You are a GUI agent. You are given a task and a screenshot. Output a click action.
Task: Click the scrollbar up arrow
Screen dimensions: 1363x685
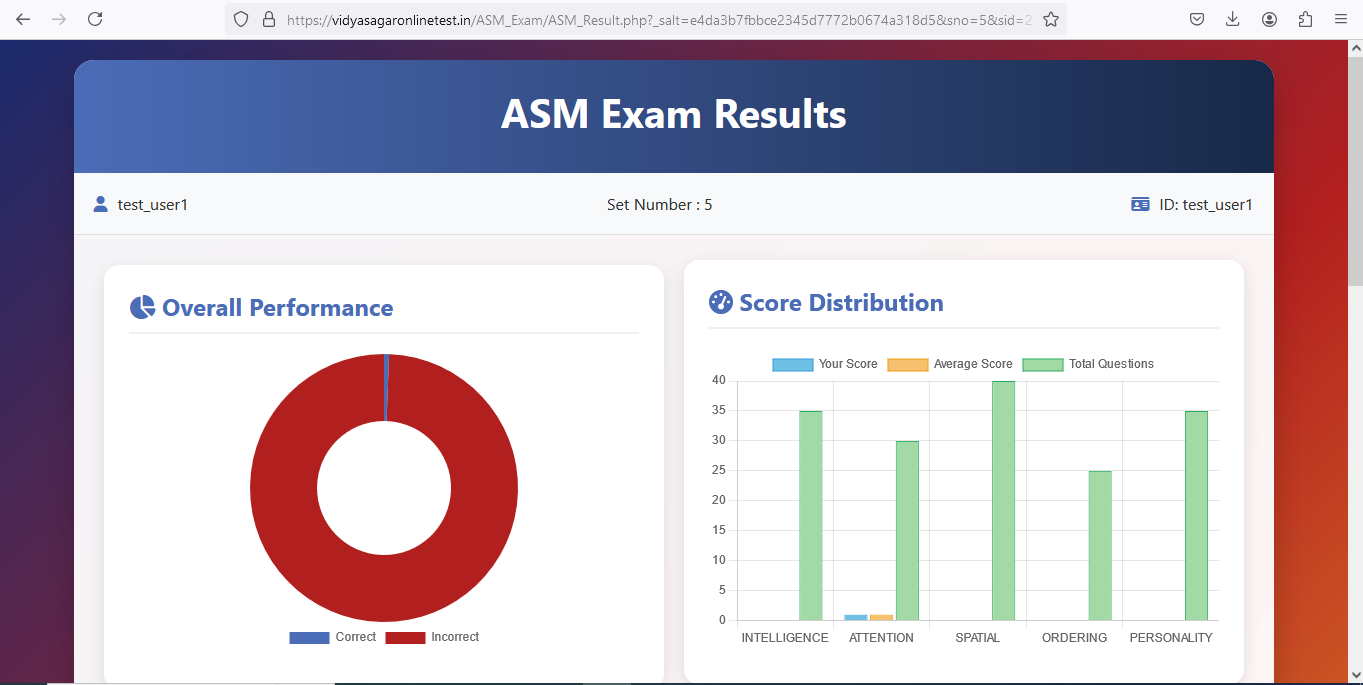point(1355,48)
